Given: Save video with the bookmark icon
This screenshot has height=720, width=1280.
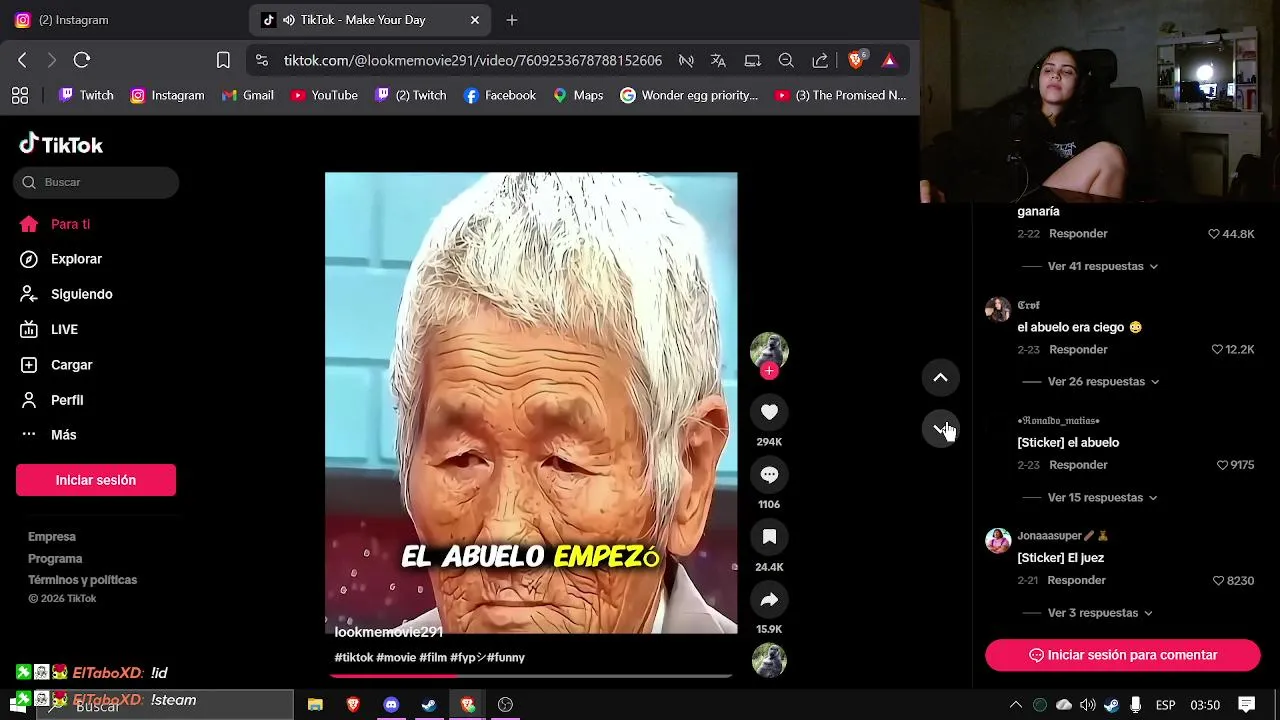Looking at the screenshot, I should [x=769, y=537].
